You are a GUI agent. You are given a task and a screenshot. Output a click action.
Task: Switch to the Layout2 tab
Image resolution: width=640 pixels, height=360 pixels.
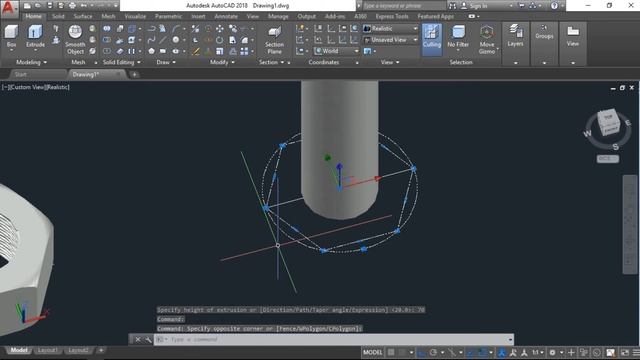point(78,350)
